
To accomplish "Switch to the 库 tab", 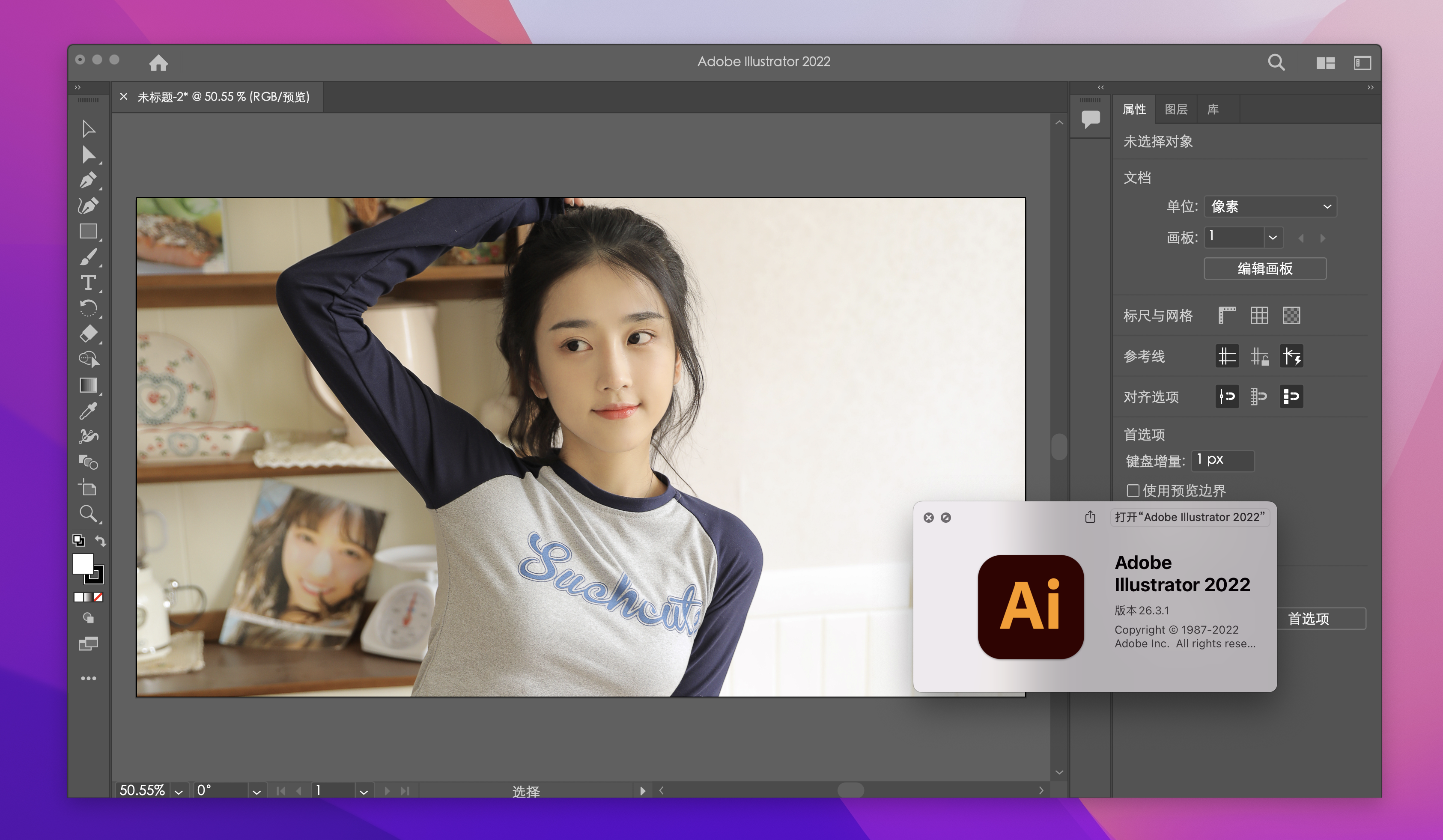I will coord(1213,109).
